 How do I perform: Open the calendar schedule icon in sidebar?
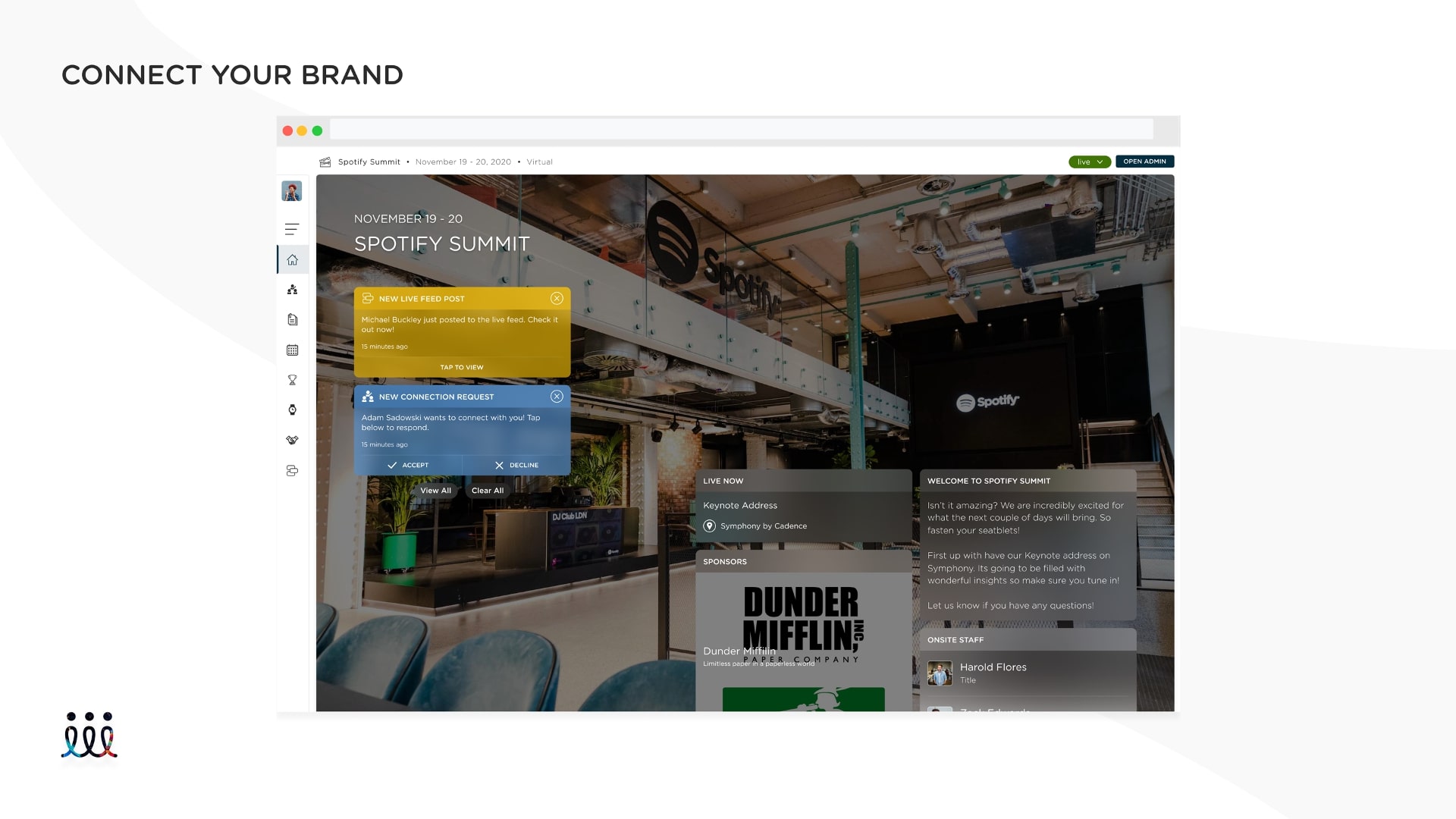click(x=293, y=350)
